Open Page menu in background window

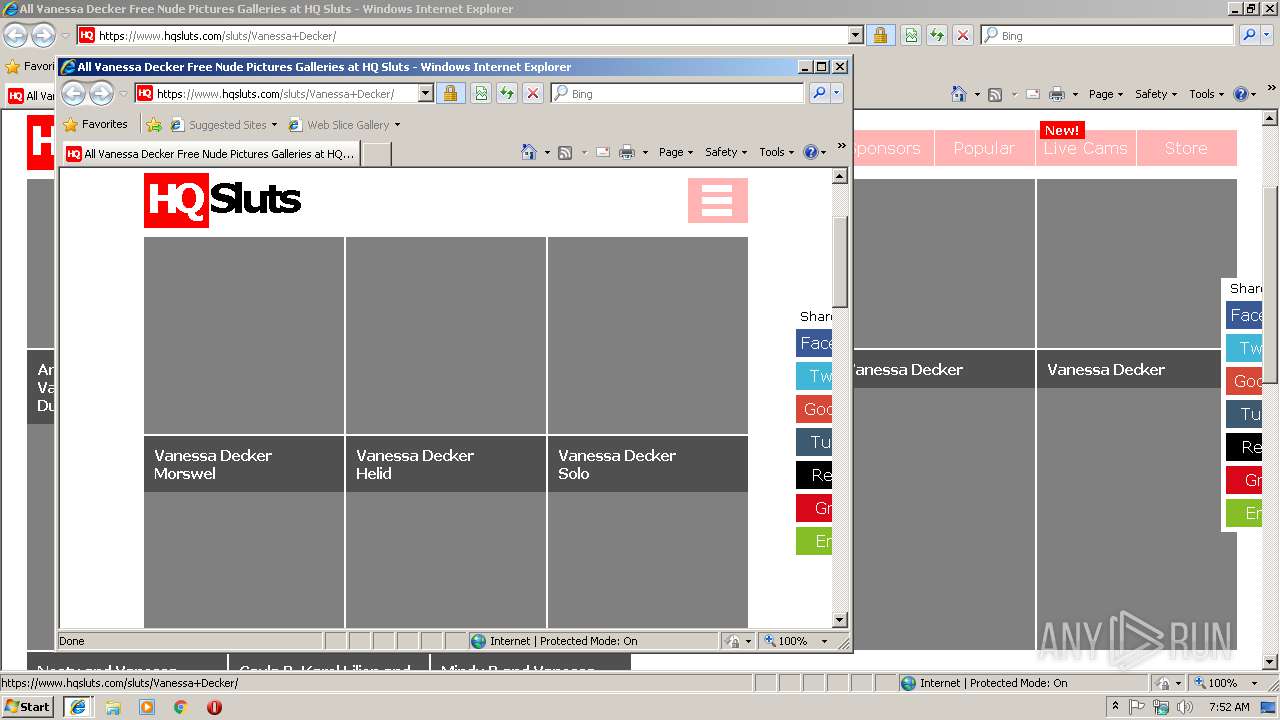[1106, 94]
